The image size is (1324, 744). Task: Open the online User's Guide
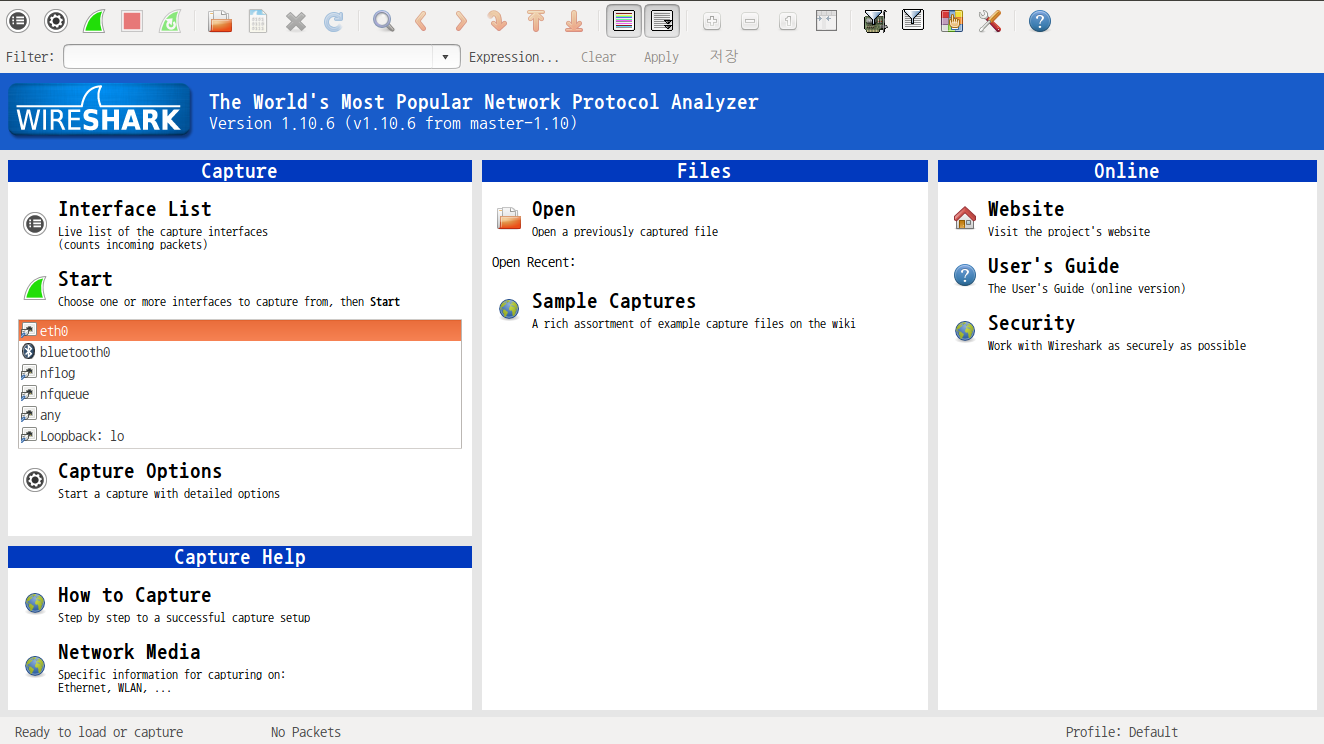point(1053,266)
